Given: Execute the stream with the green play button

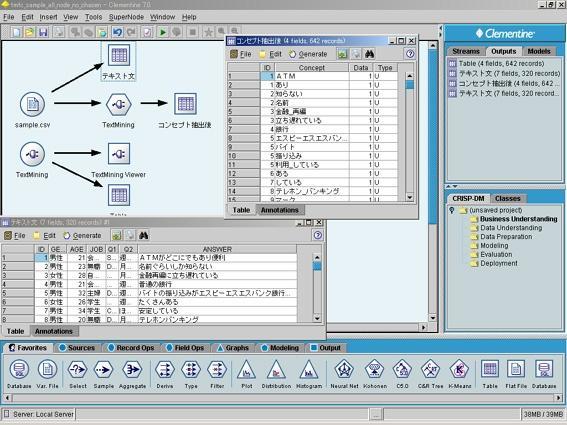Looking at the screenshot, I should [x=163, y=32].
